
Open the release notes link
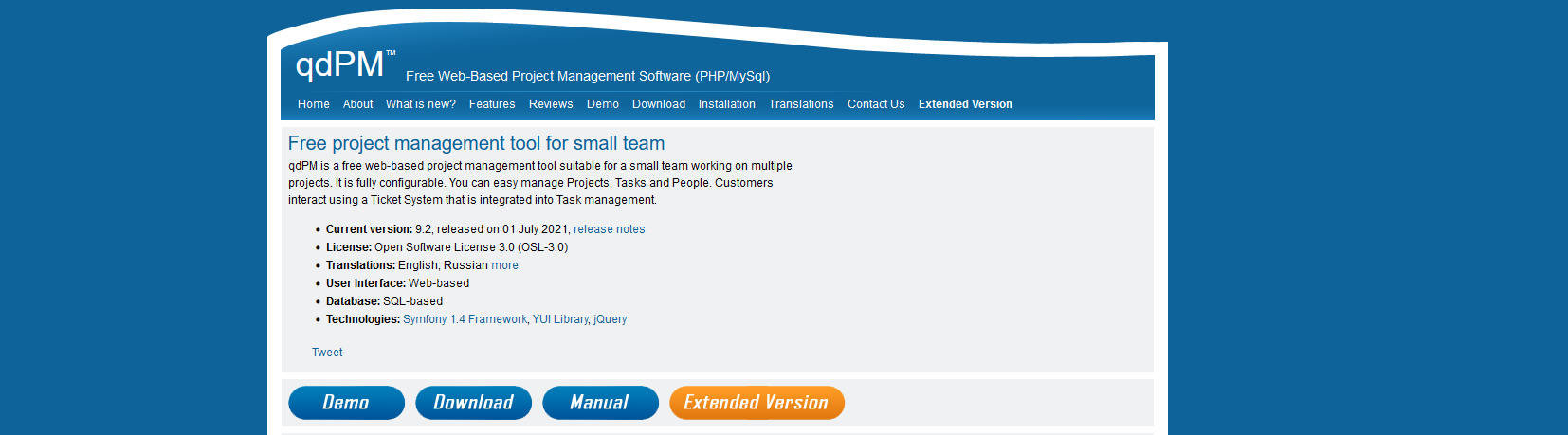(610, 229)
